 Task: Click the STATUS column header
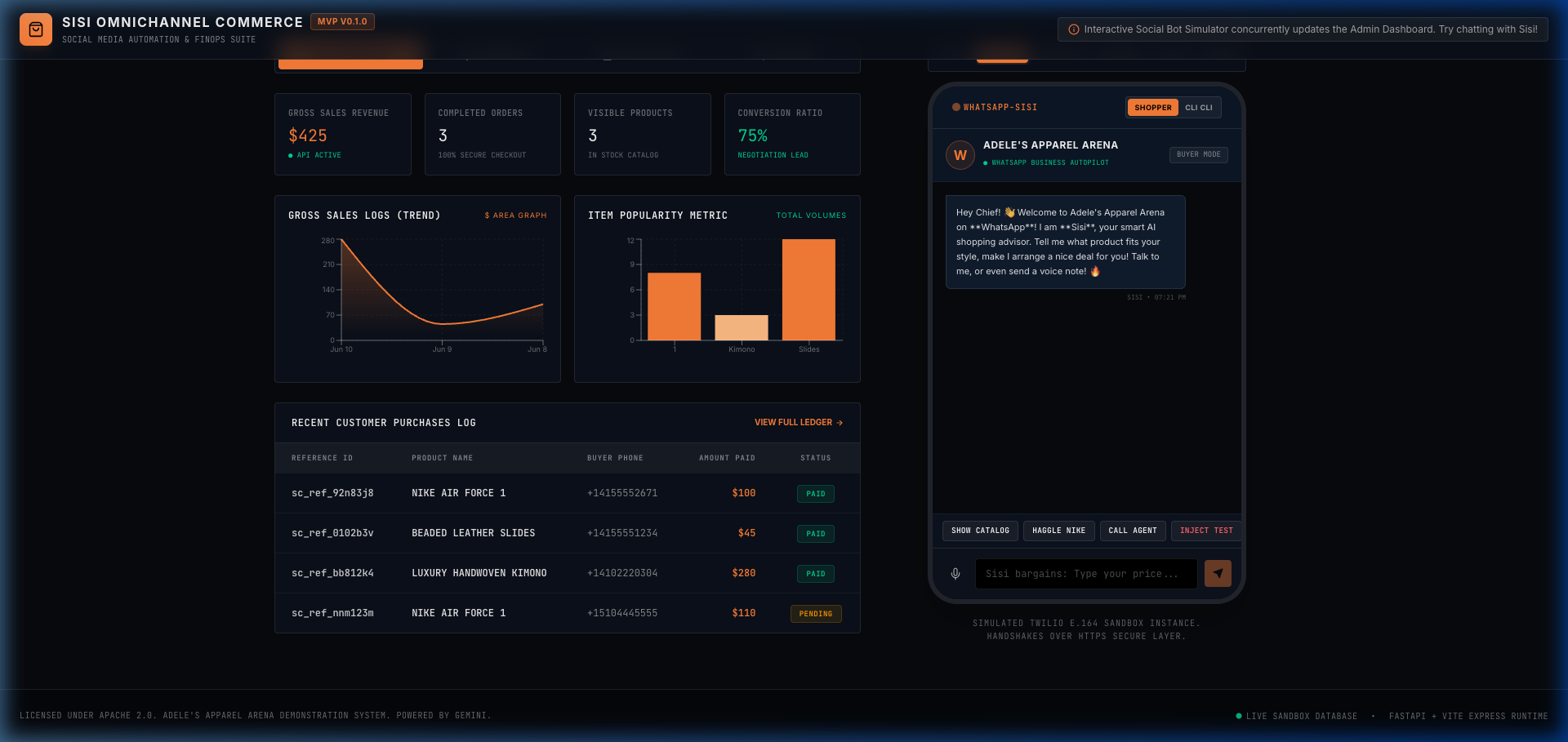click(816, 458)
